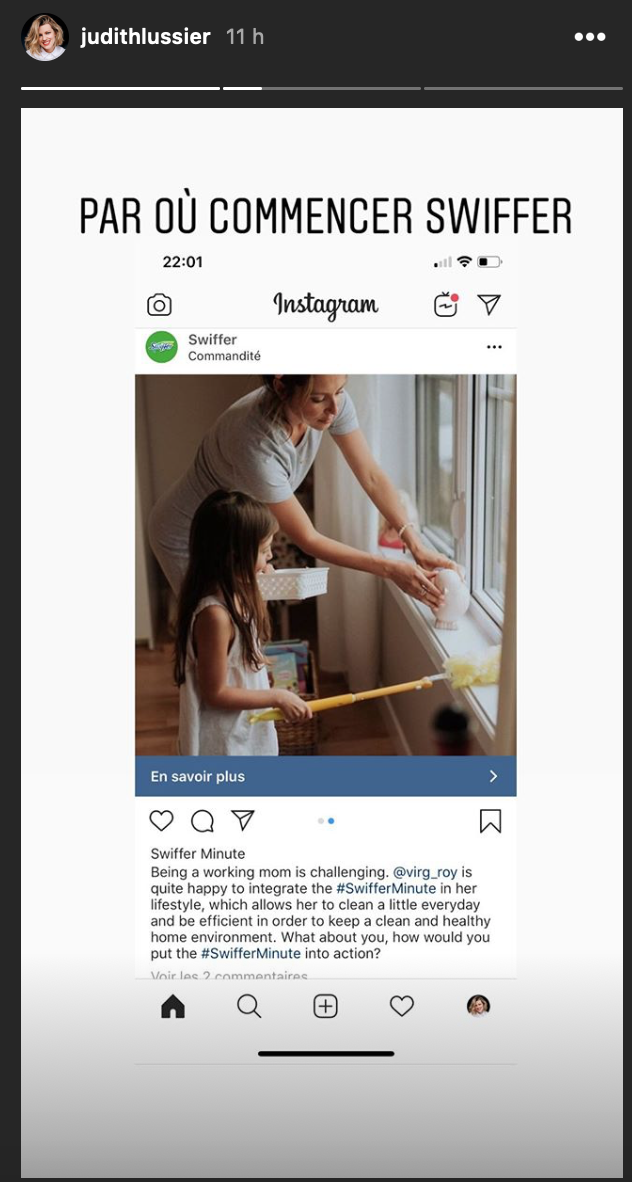Open direct messages paper plane icon
632x1182 pixels.
(x=489, y=304)
